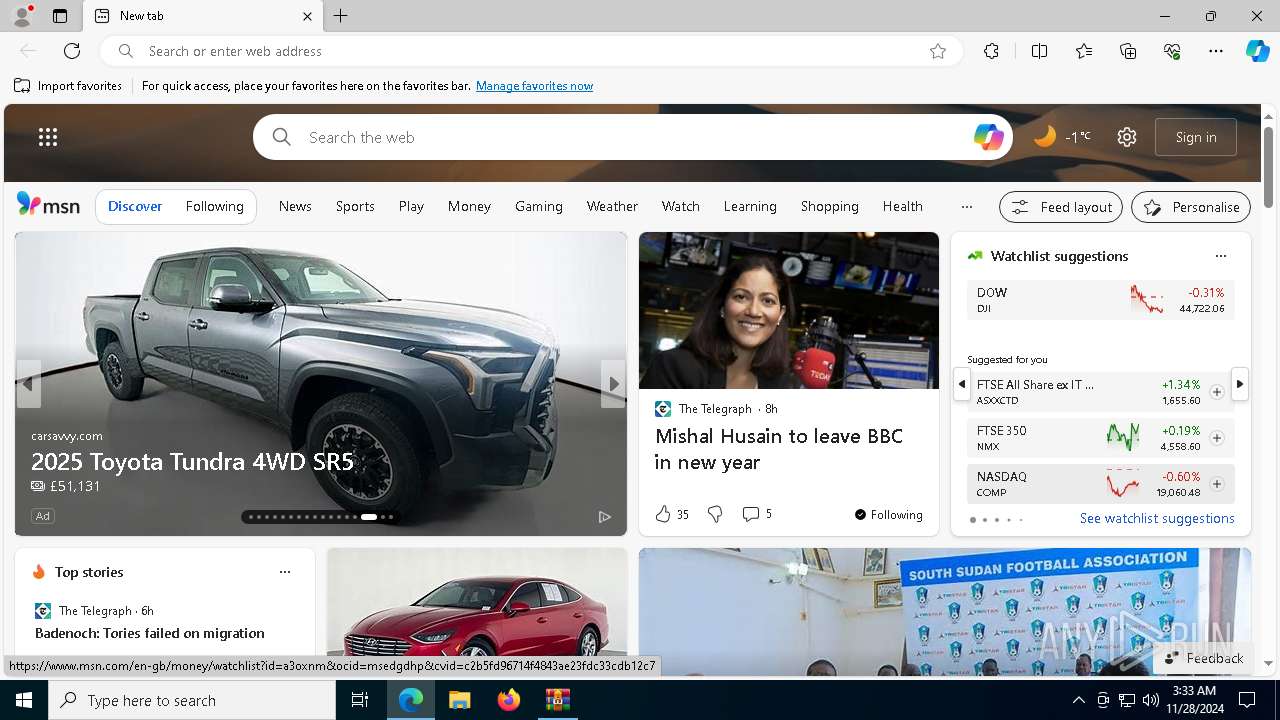Switch to Following tab
The height and width of the screenshot is (720, 1280).
(214, 206)
